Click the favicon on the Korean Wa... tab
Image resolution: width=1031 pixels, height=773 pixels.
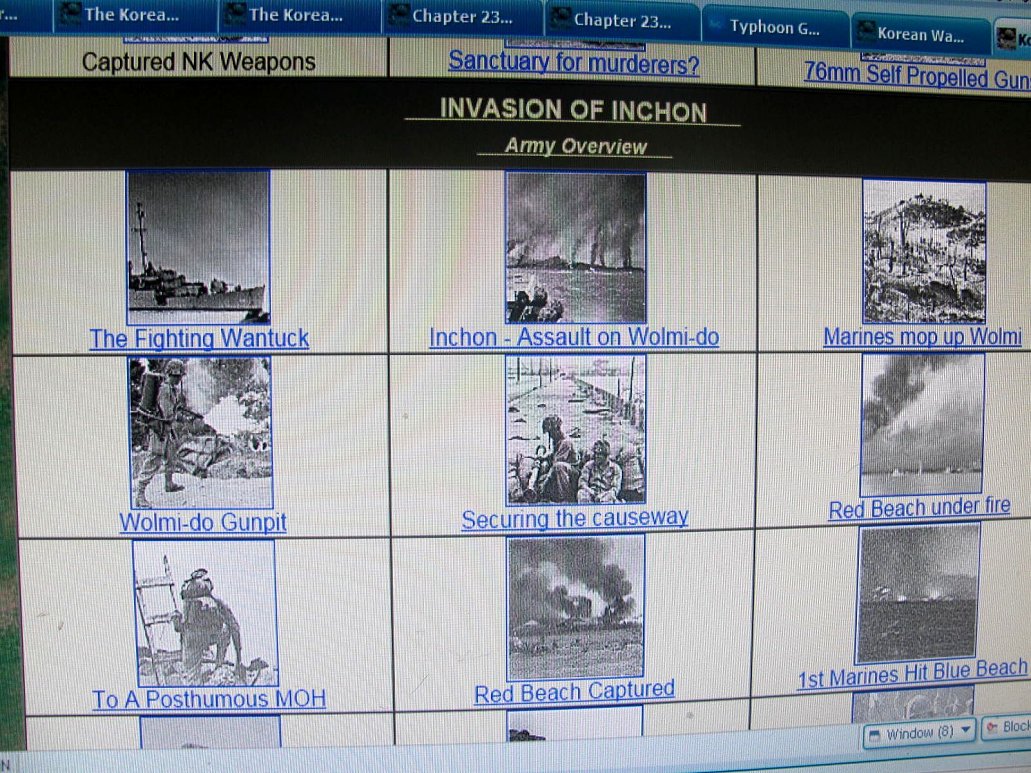(867, 32)
